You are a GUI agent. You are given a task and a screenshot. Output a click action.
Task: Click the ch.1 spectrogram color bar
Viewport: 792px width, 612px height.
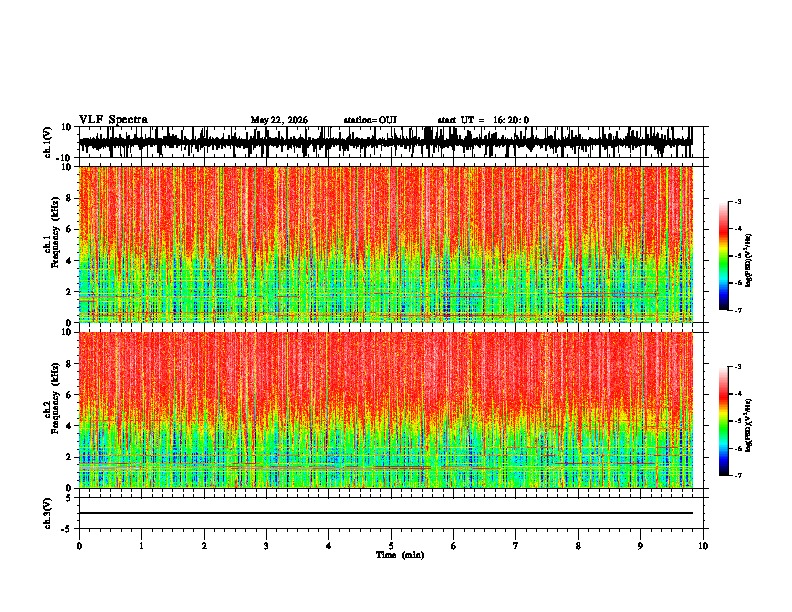[723, 255]
